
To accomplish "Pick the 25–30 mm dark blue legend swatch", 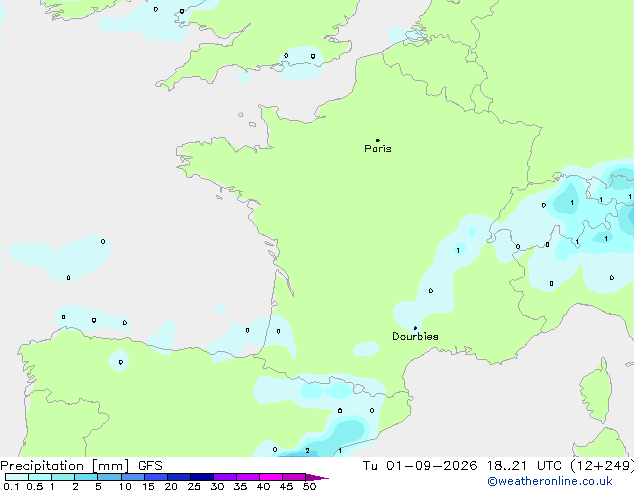I will click(202, 477).
